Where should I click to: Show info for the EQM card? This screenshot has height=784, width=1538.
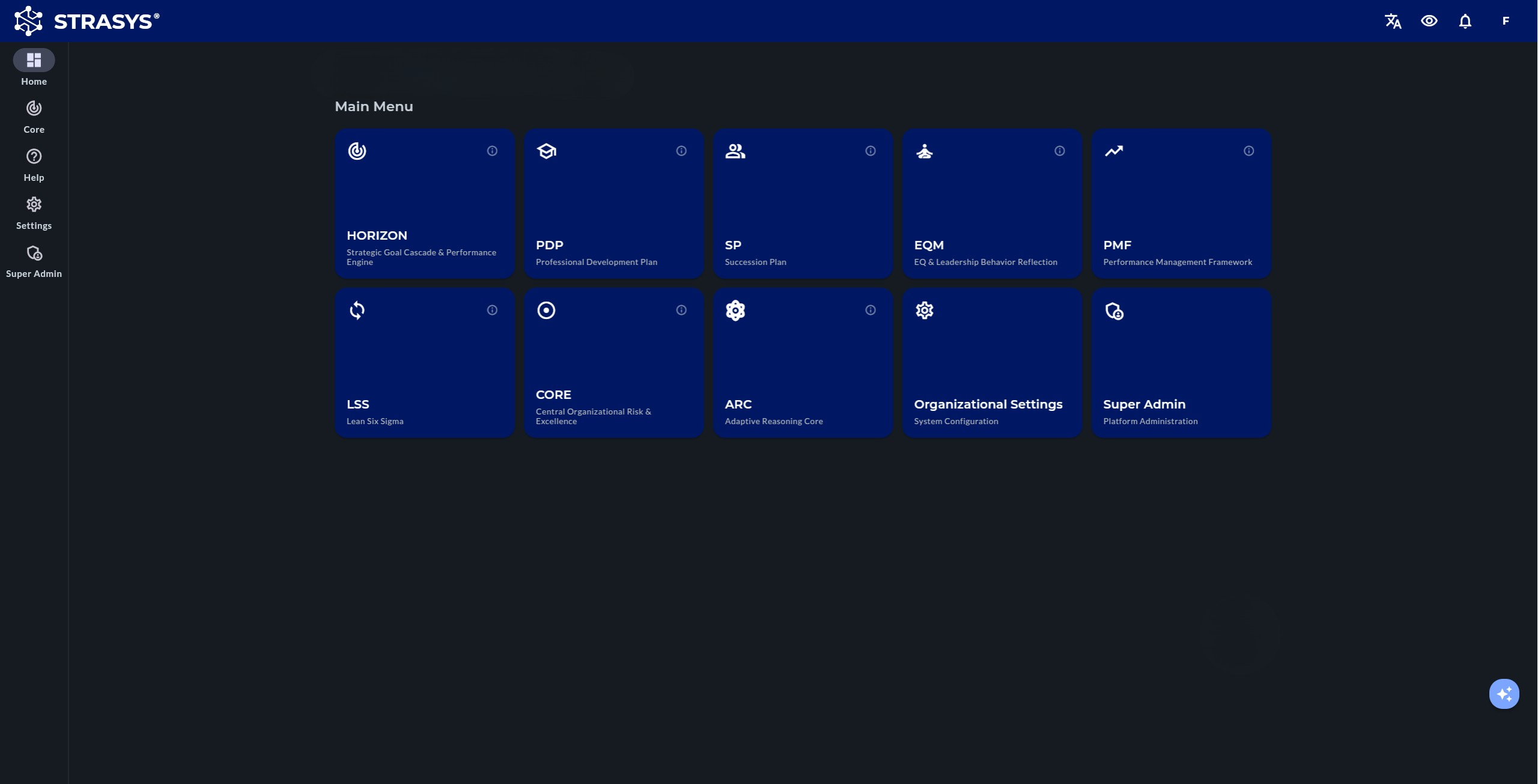click(x=1060, y=151)
